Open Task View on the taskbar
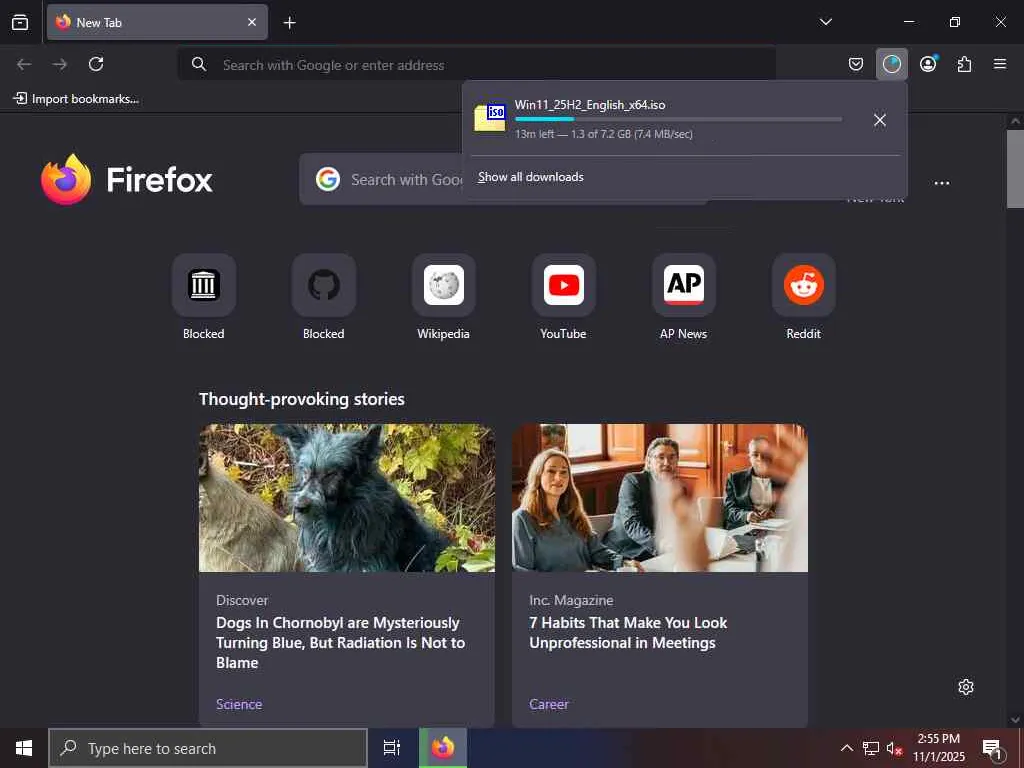This screenshot has height=768, width=1024. [x=392, y=748]
